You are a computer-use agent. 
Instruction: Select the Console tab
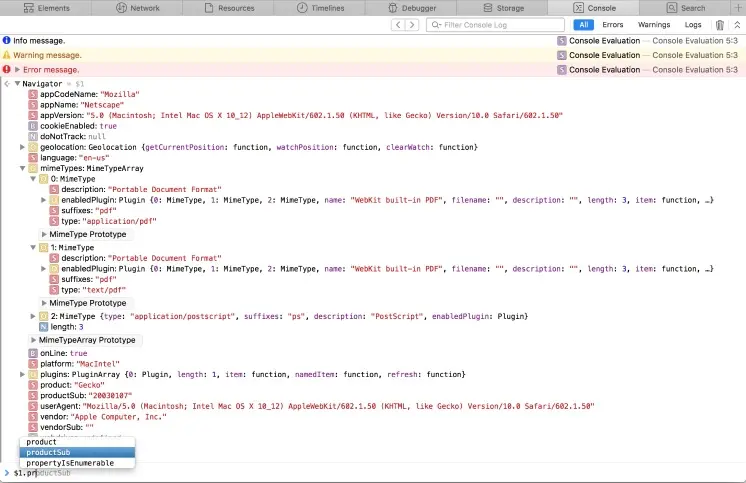point(594,8)
